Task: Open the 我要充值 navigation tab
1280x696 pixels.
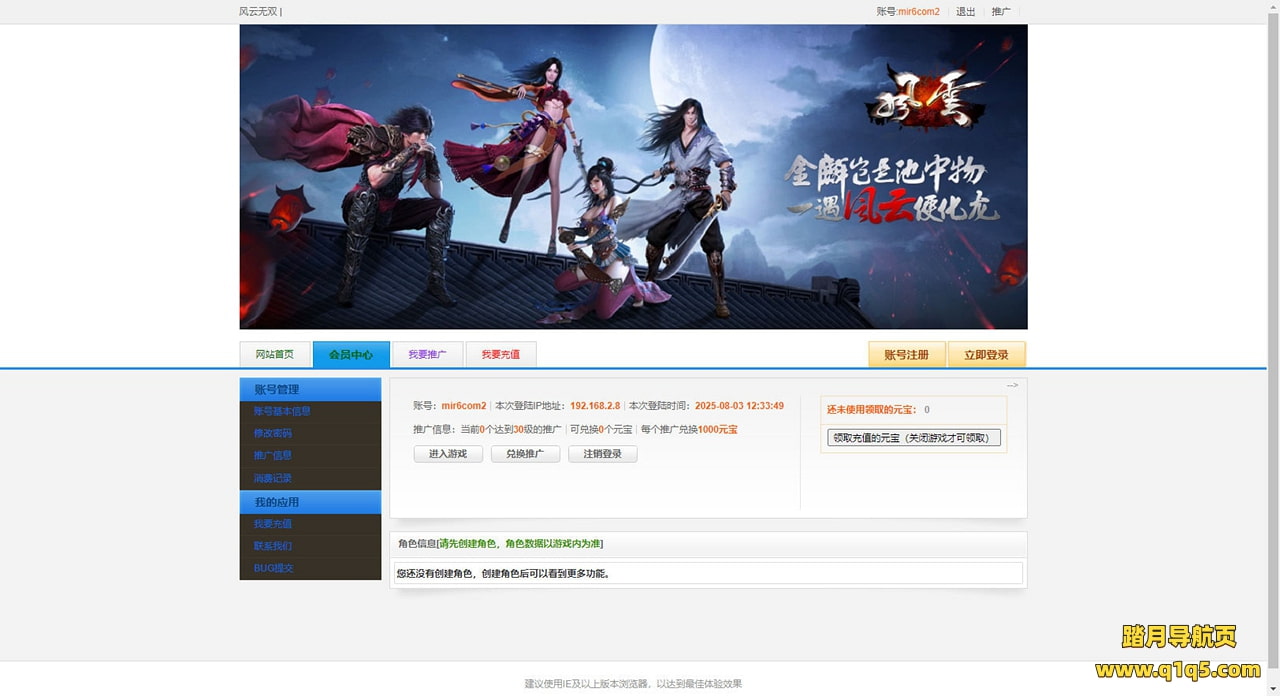Action: pyautogui.click(x=501, y=355)
